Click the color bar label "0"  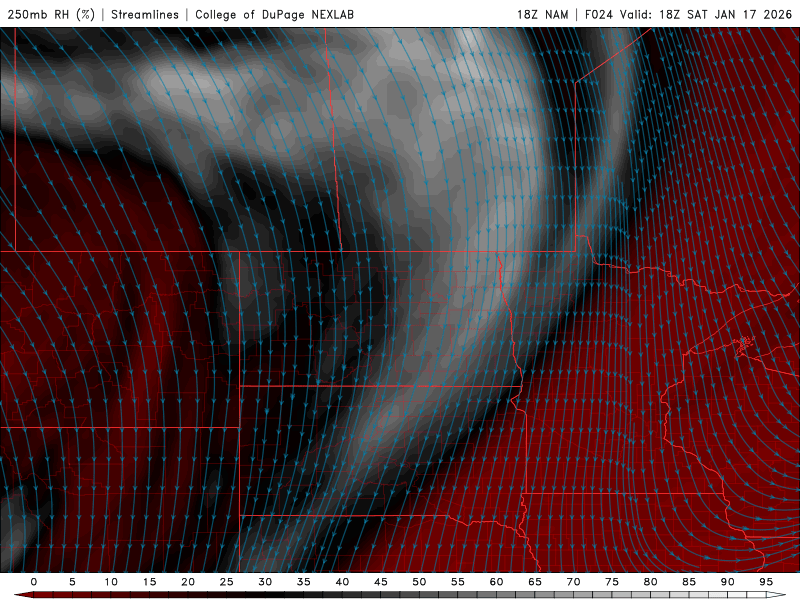(34, 582)
